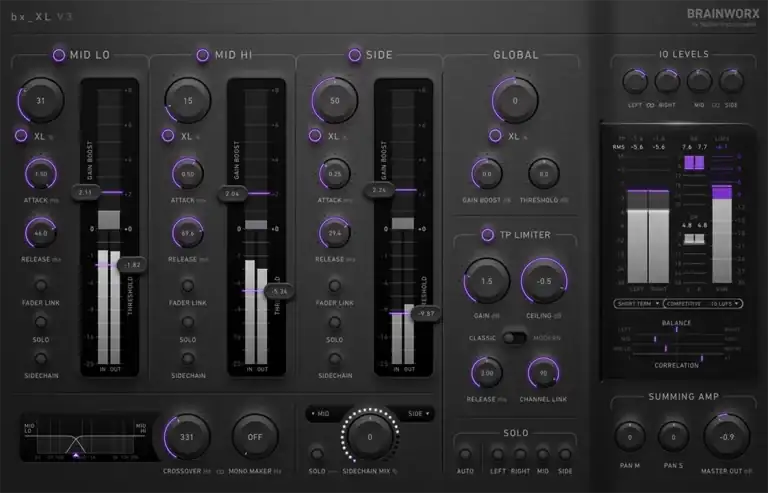Click the Pan M knob
The image size is (768, 493).
(630, 437)
